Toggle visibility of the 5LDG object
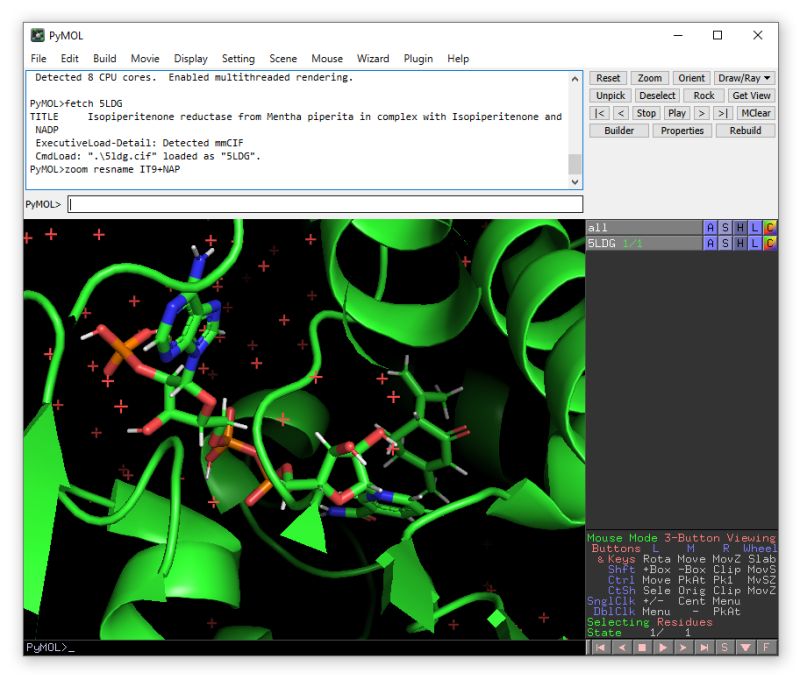 [644, 243]
